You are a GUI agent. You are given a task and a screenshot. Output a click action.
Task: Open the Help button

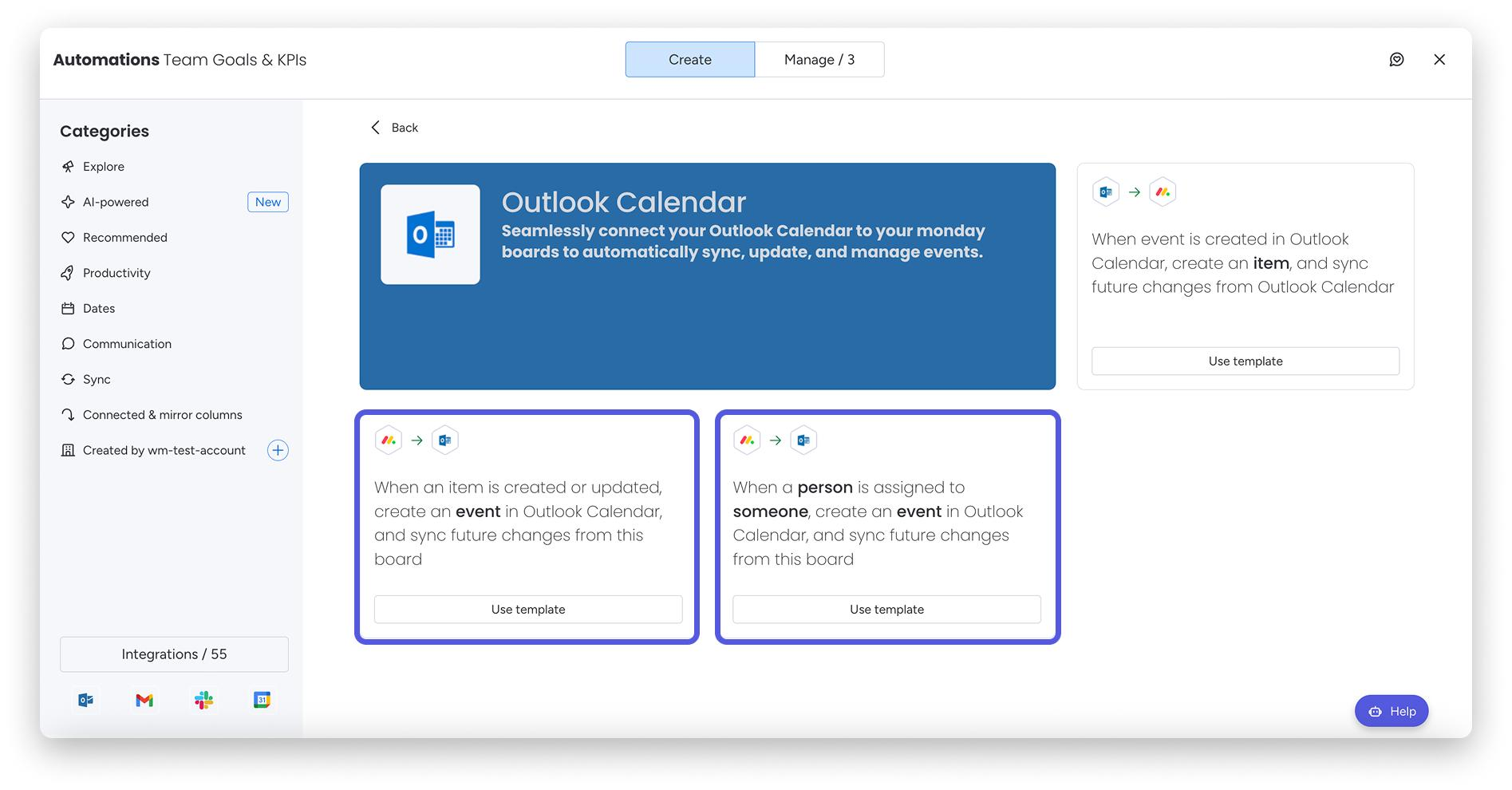1392,711
